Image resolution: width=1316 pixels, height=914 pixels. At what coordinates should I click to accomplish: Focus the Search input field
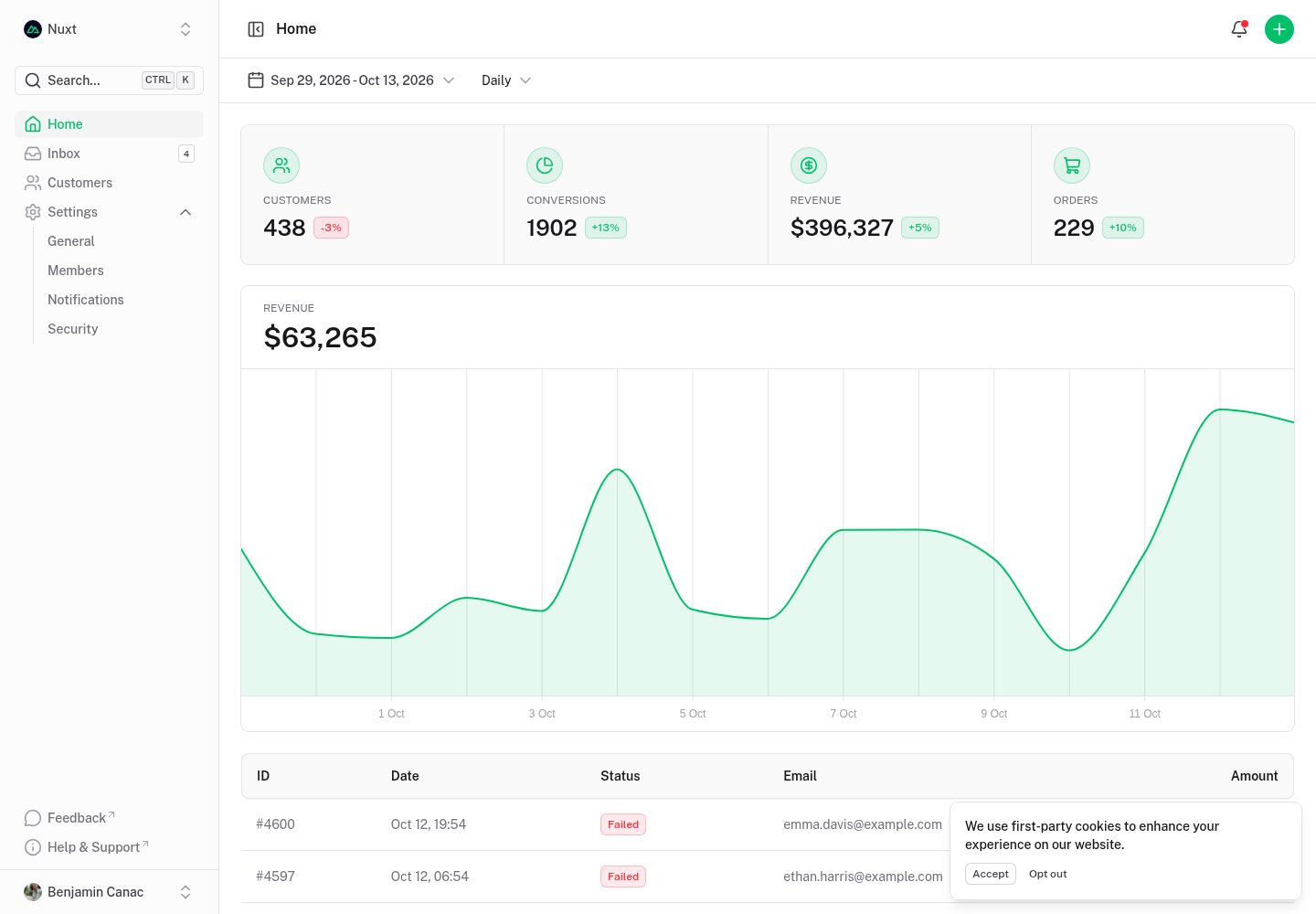pos(110,80)
